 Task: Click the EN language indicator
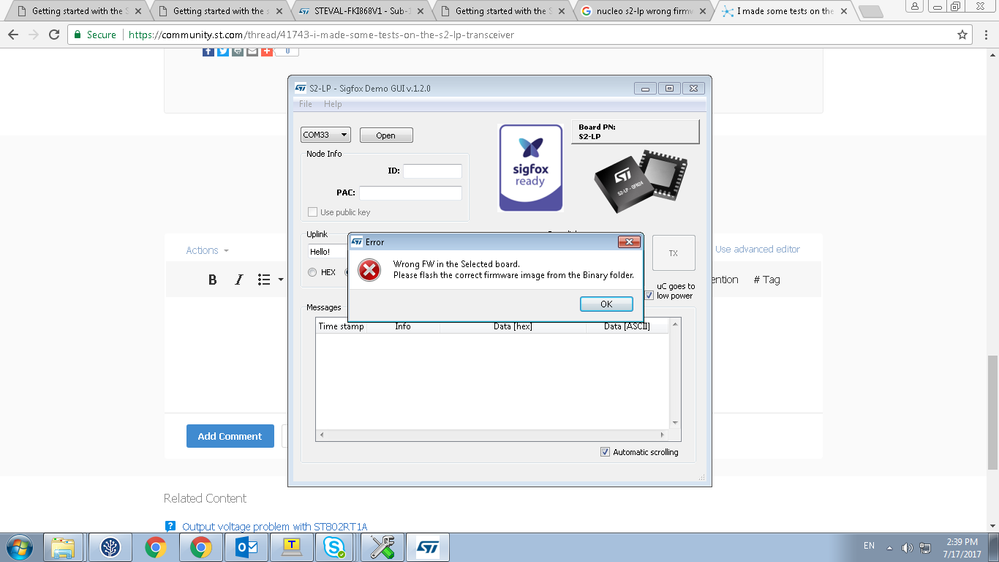click(869, 546)
